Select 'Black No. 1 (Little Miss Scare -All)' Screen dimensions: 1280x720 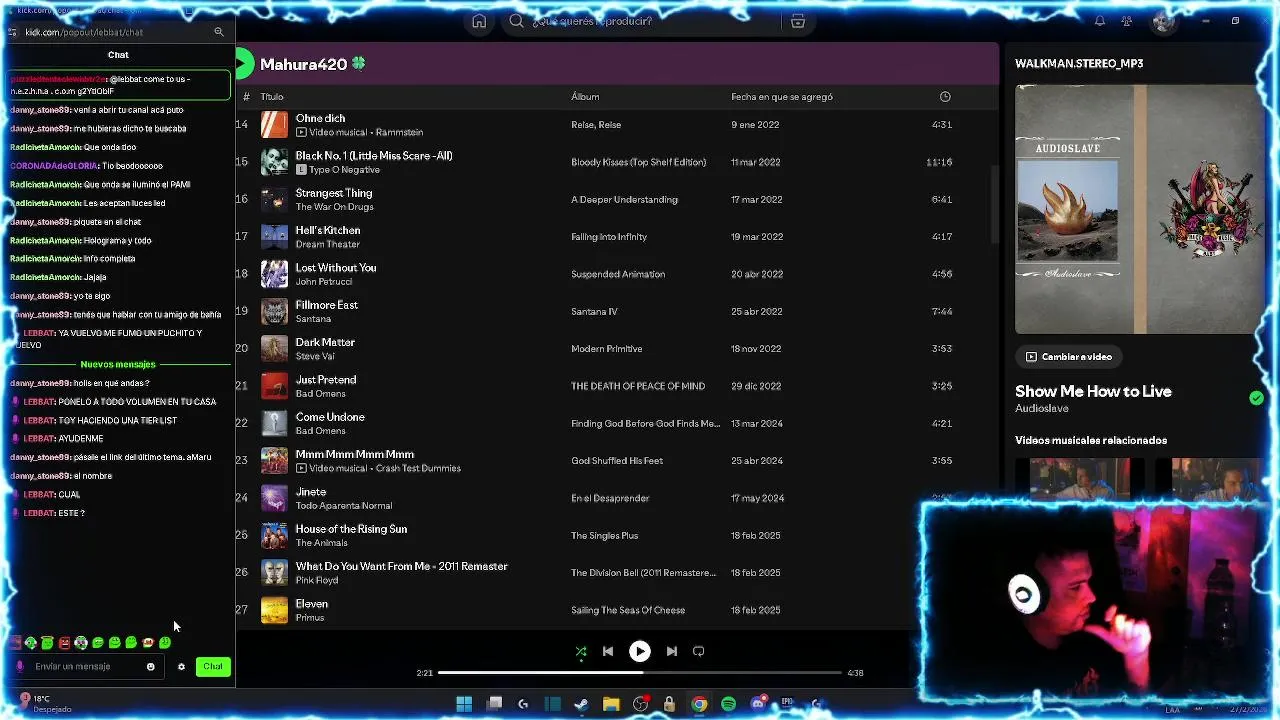[x=374, y=156]
